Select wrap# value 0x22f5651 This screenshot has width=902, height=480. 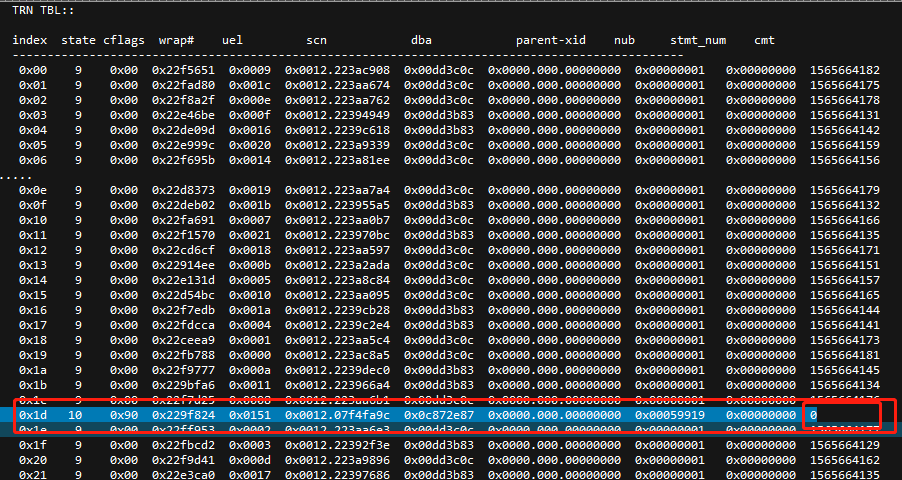184,70
